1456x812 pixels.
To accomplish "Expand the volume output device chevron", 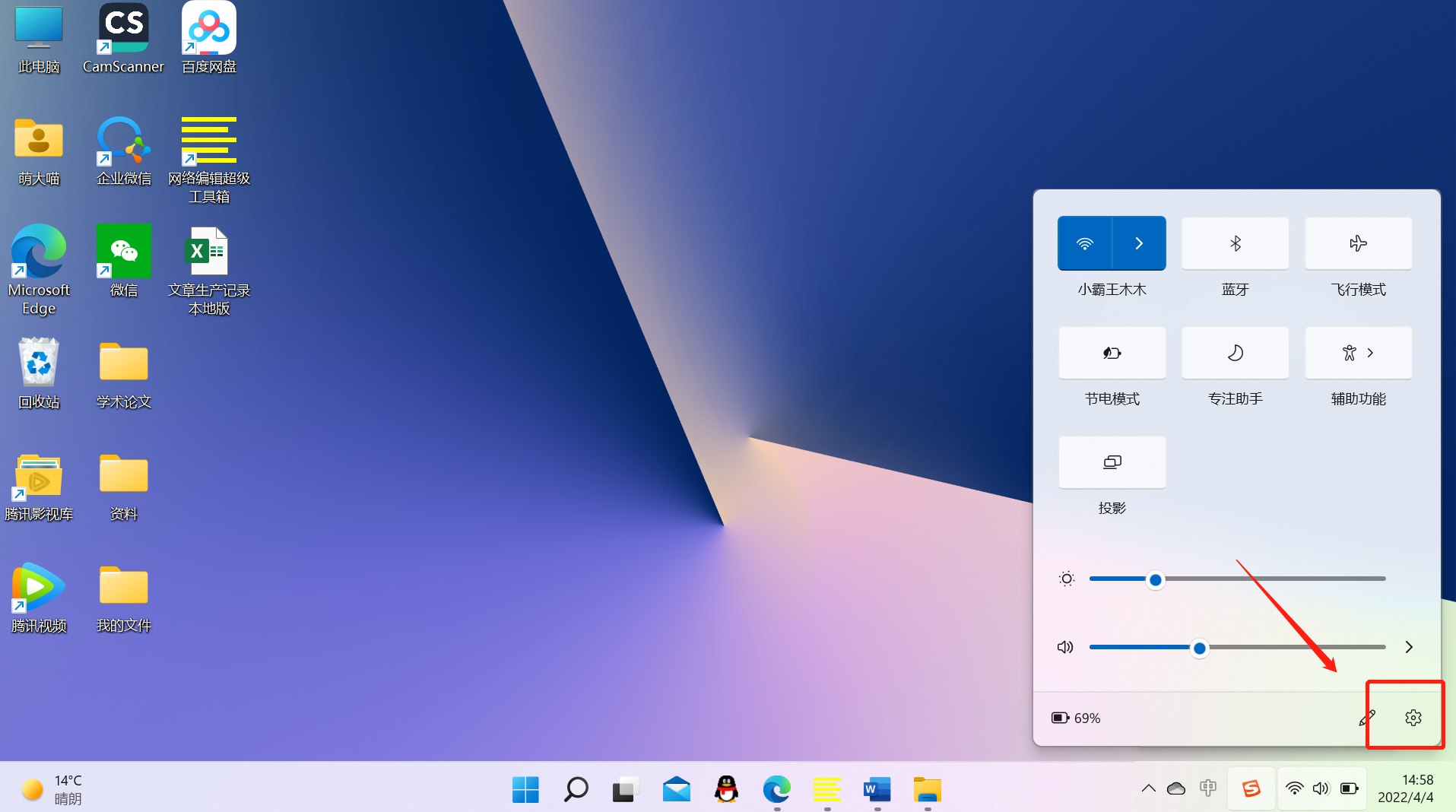I will 1409,647.
